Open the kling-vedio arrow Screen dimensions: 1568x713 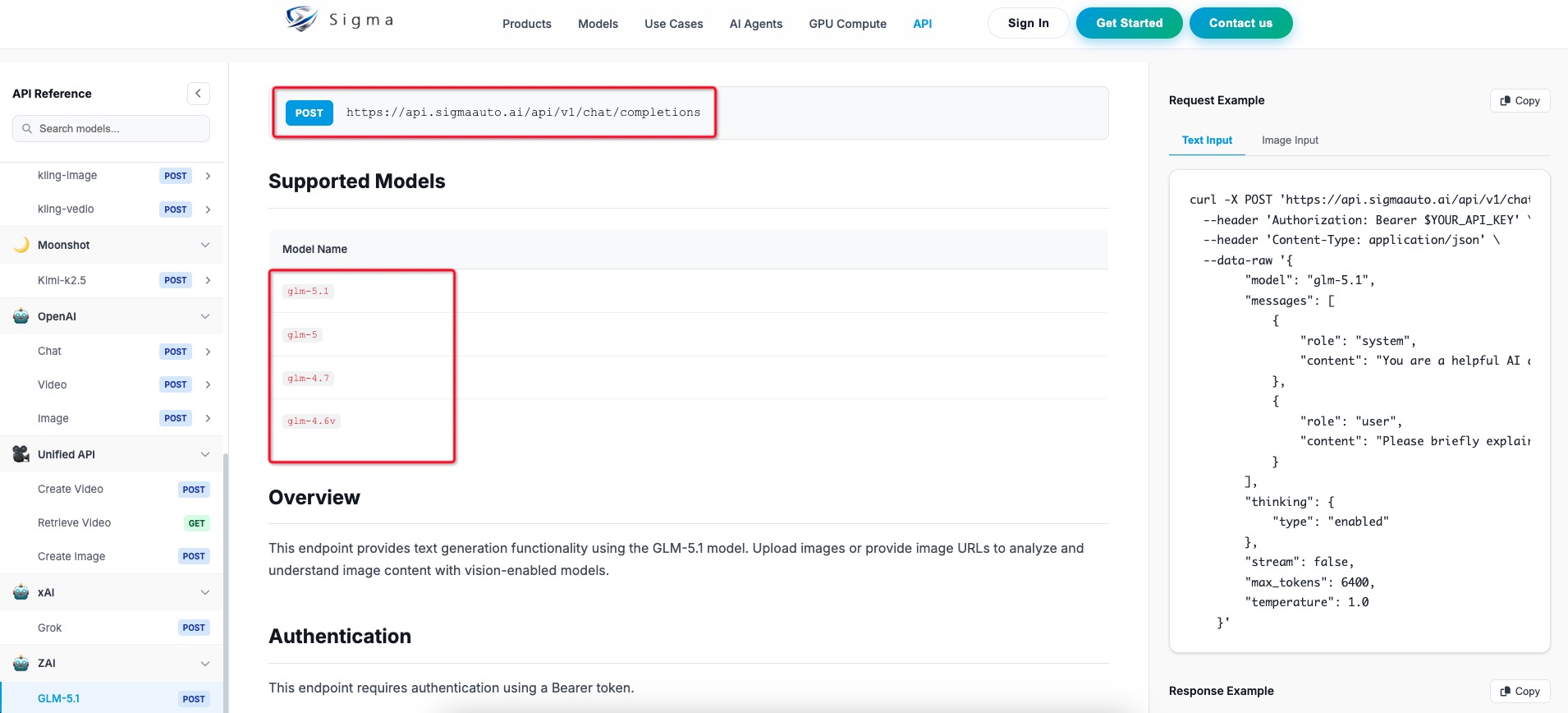coord(208,209)
